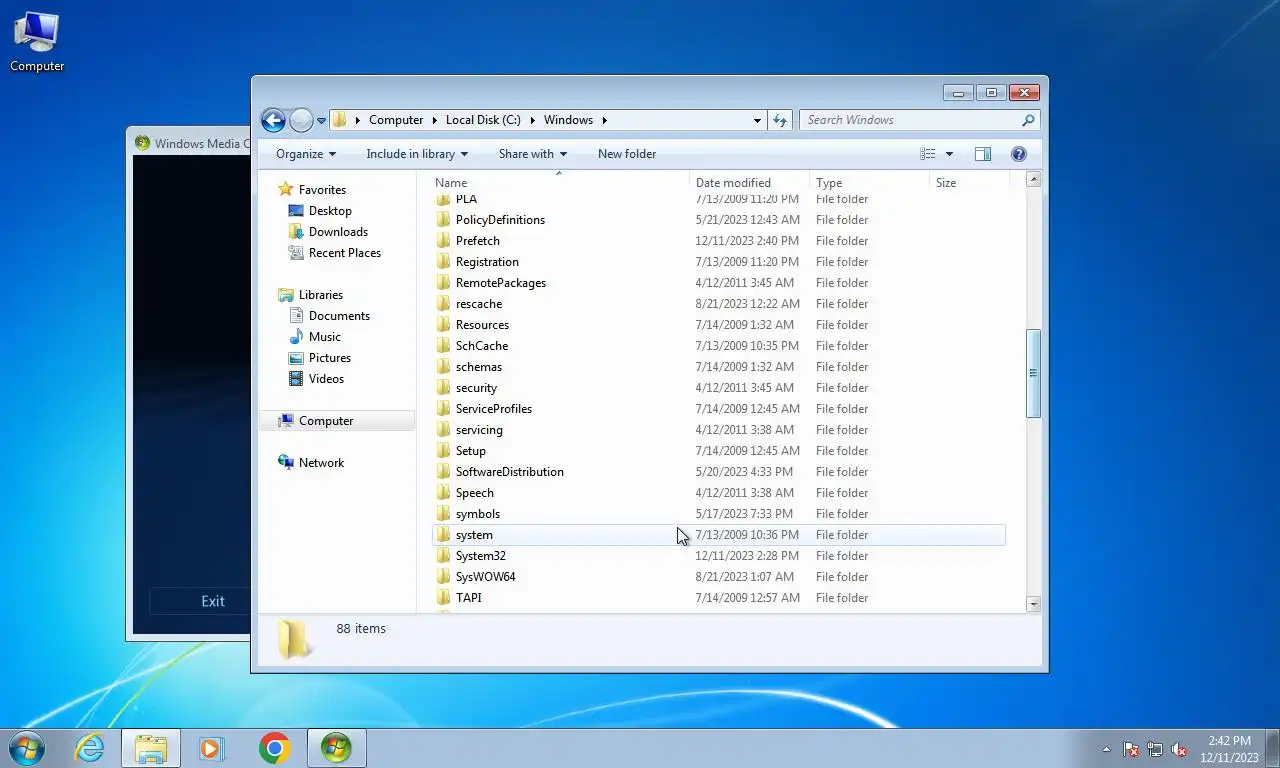Select the RemotePackages folder

point(501,283)
